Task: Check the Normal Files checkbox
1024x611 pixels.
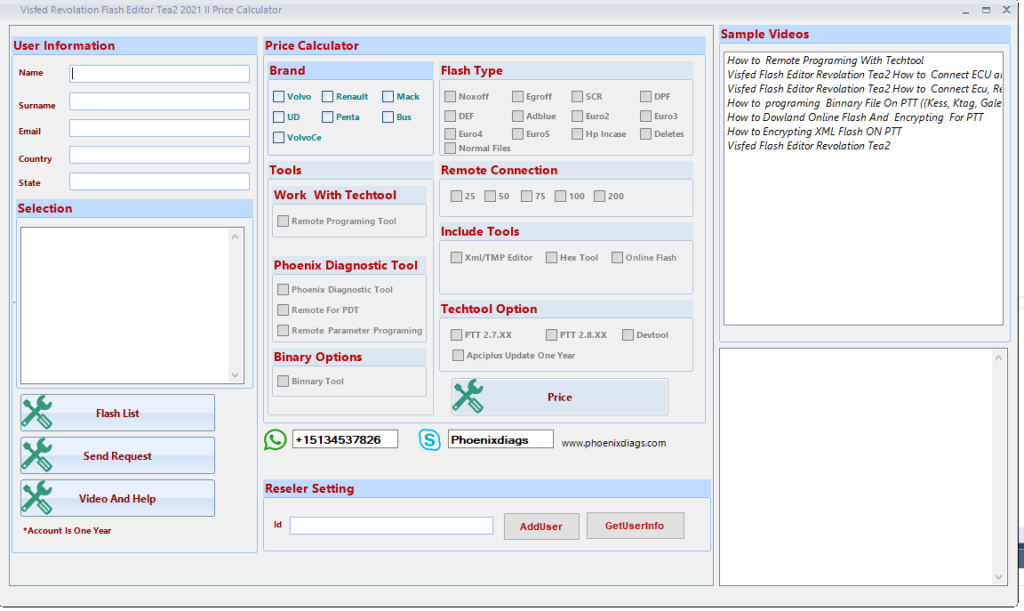Action: pos(450,148)
